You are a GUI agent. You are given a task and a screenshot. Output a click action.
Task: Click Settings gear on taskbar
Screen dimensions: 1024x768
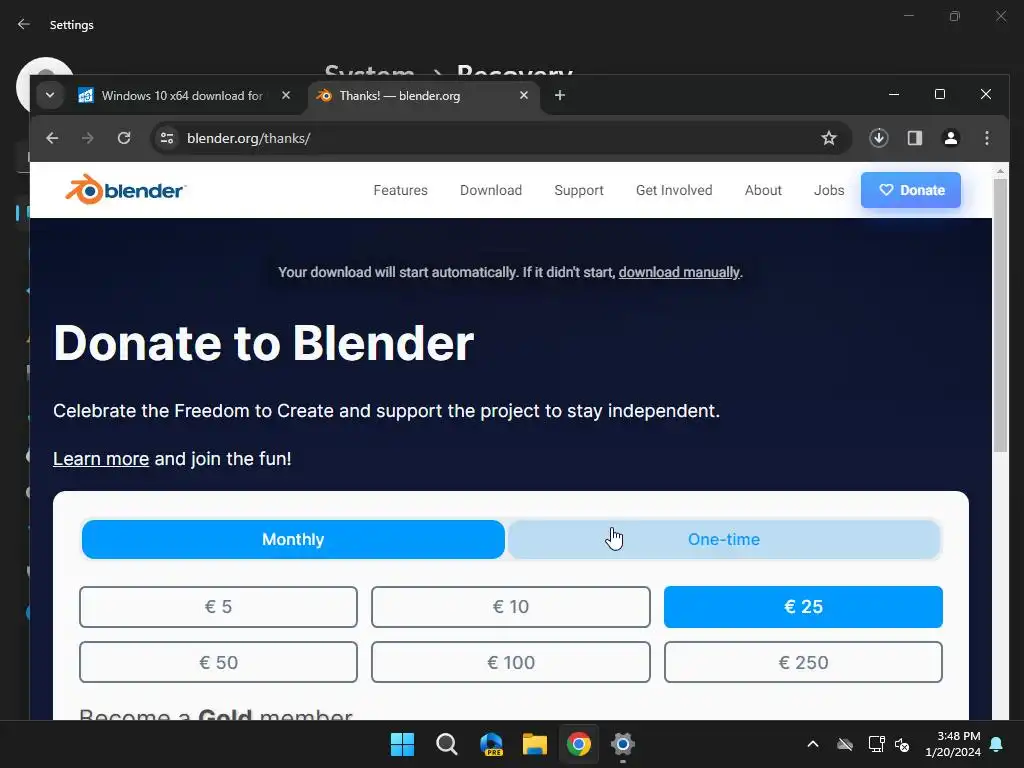(x=623, y=744)
